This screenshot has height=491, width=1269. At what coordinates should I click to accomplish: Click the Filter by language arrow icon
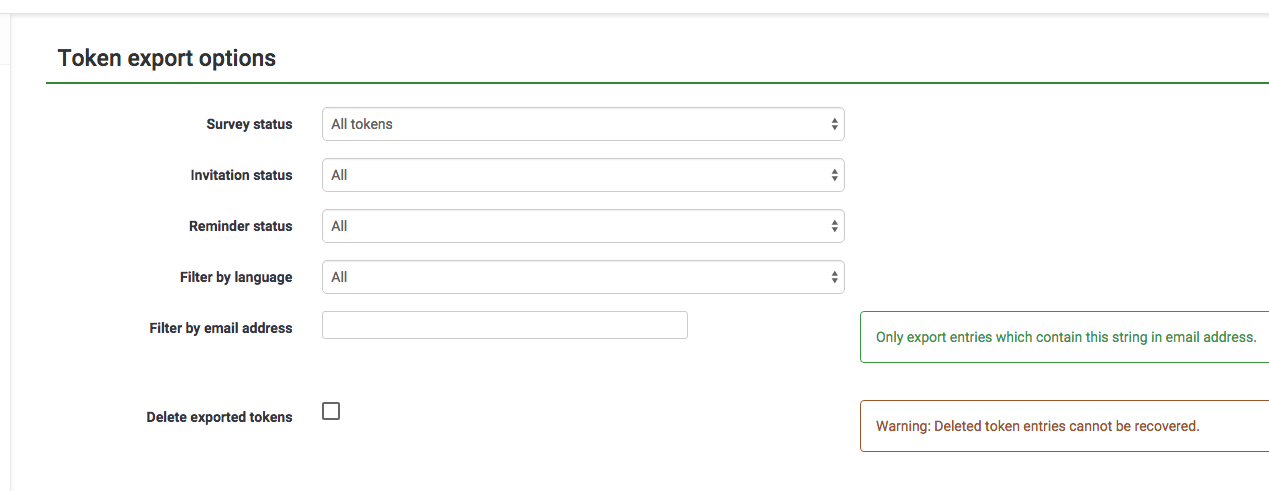point(834,277)
